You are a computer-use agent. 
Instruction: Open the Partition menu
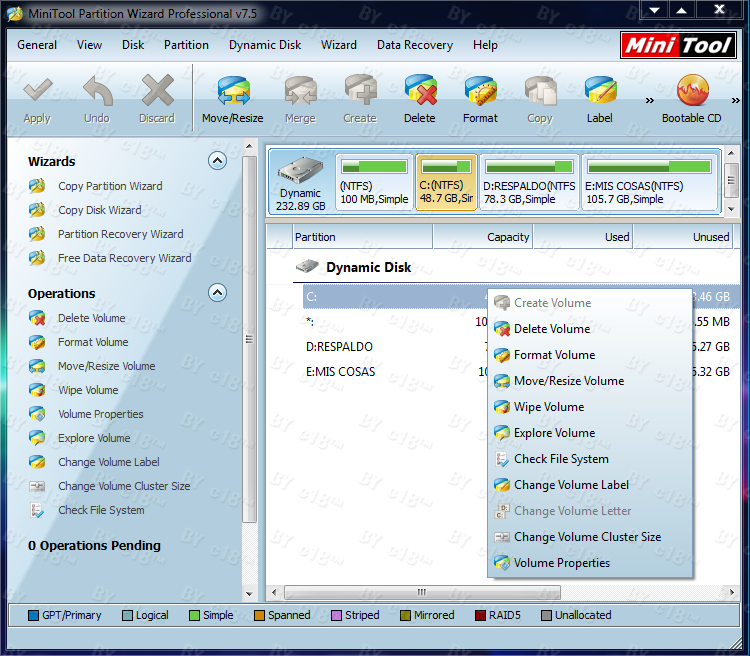(x=186, y=45)
